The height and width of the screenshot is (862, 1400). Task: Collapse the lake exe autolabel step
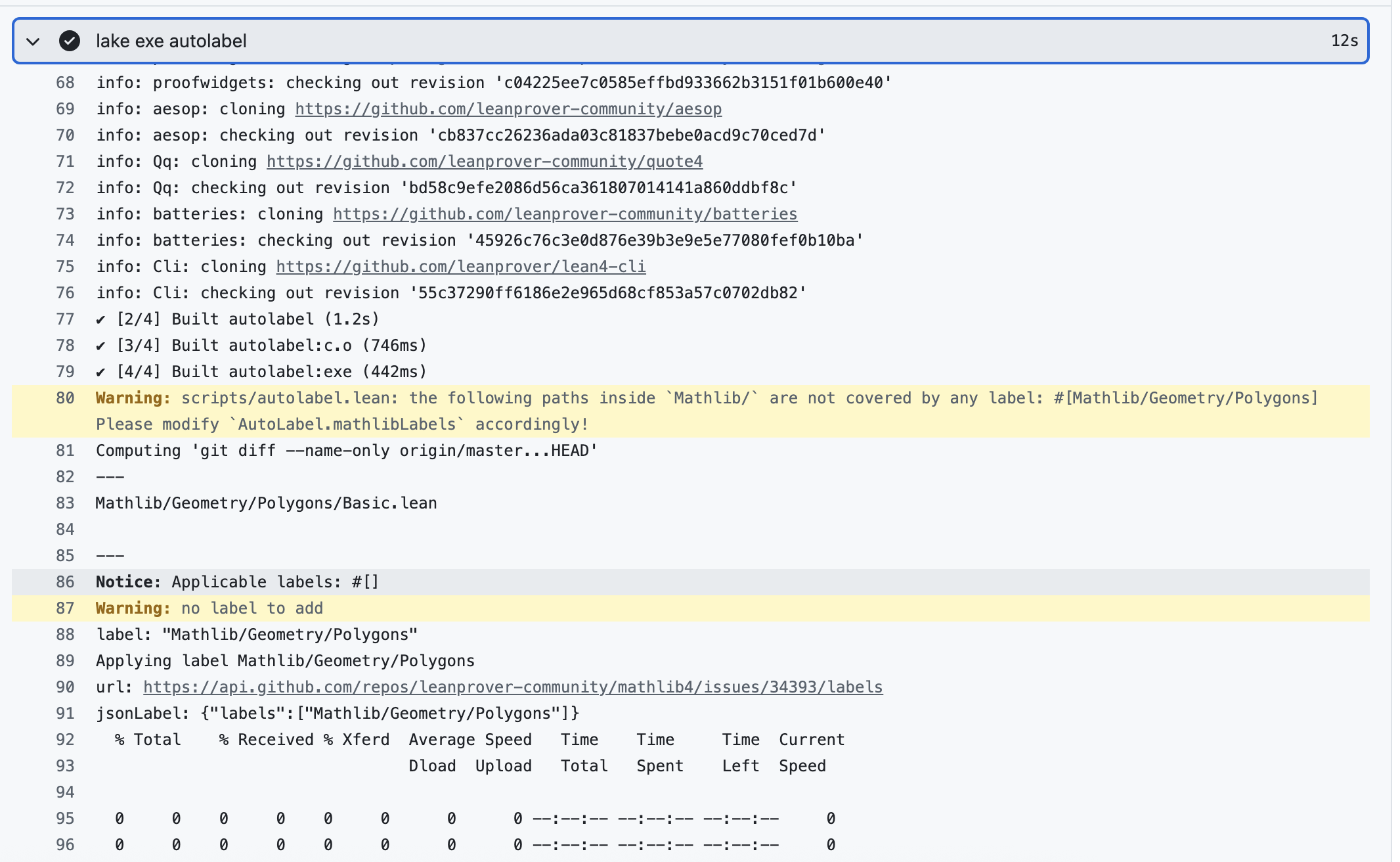pos(33,41)
